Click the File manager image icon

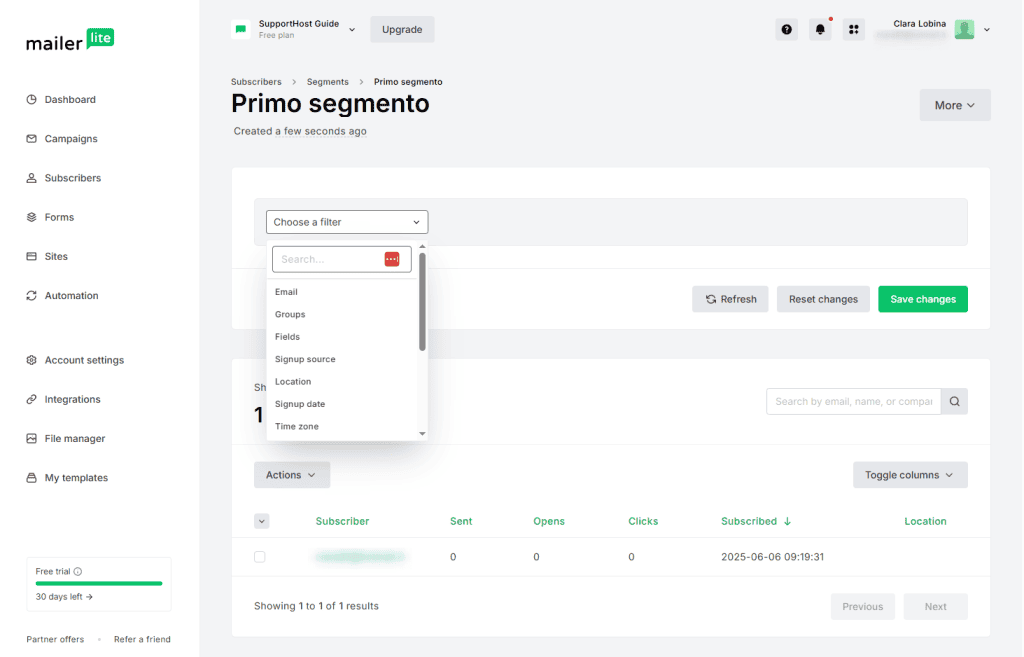click(x=31, y=438)
